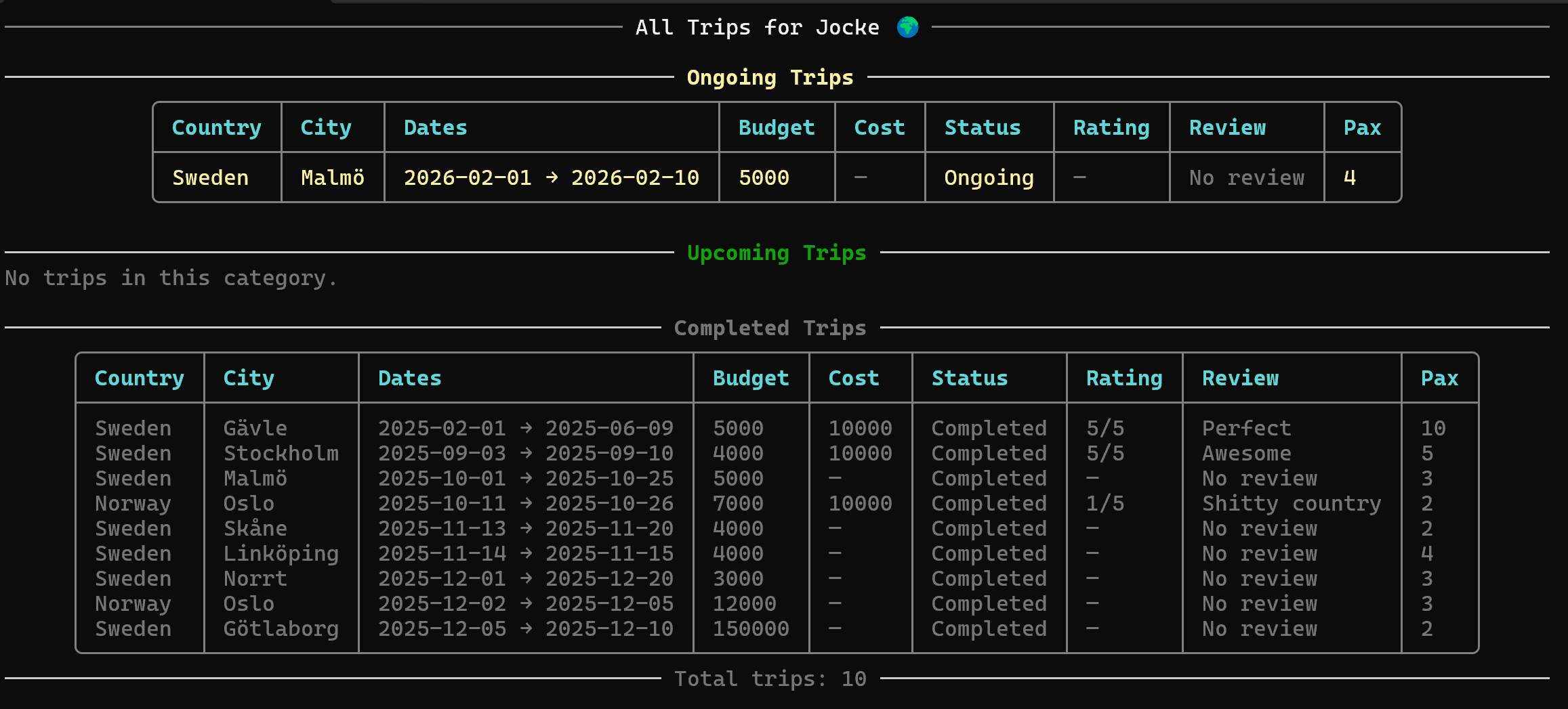The image size is (1568, 709).
Task: Select the Upcoming Trips section heading
Action: click(776, 253)
